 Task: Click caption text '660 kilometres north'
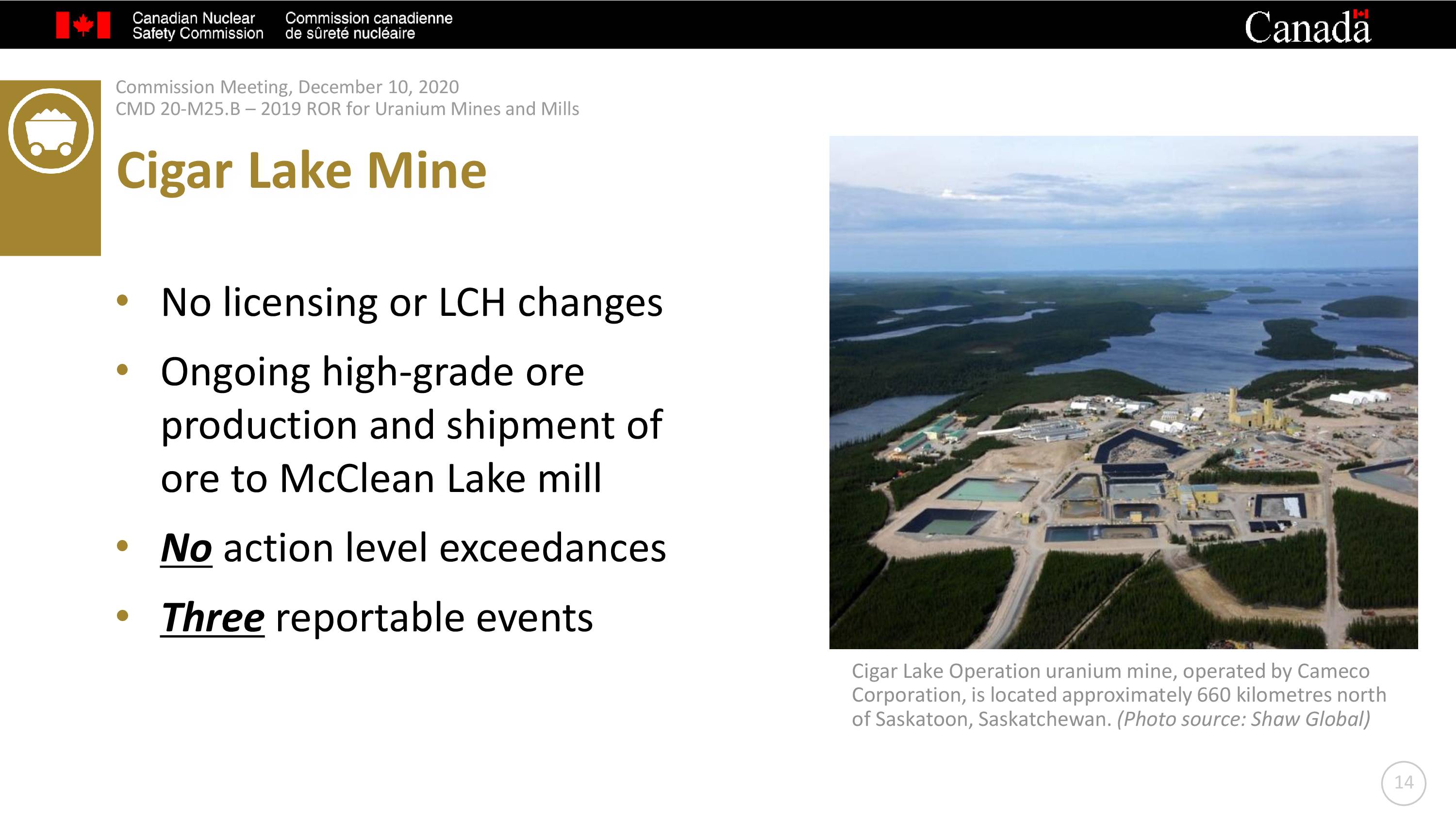click(1291, 695)
